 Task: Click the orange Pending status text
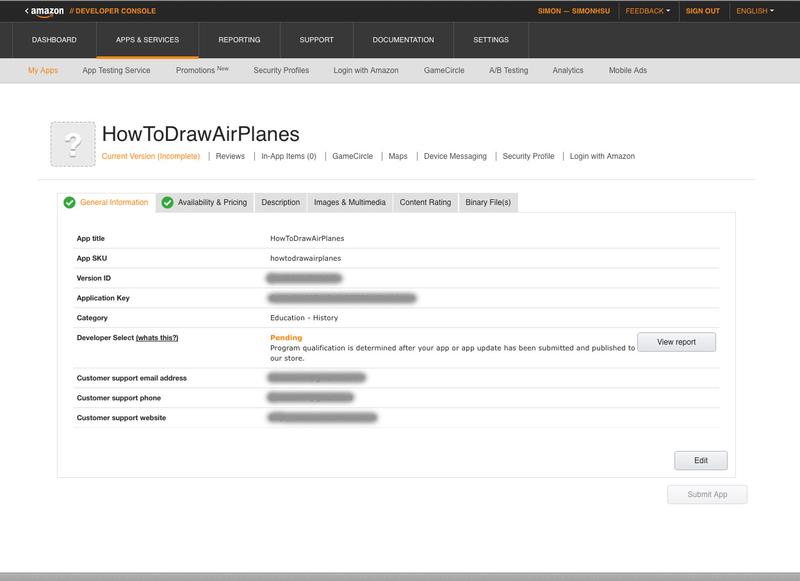pyautogui.click(x=286, y=338)
